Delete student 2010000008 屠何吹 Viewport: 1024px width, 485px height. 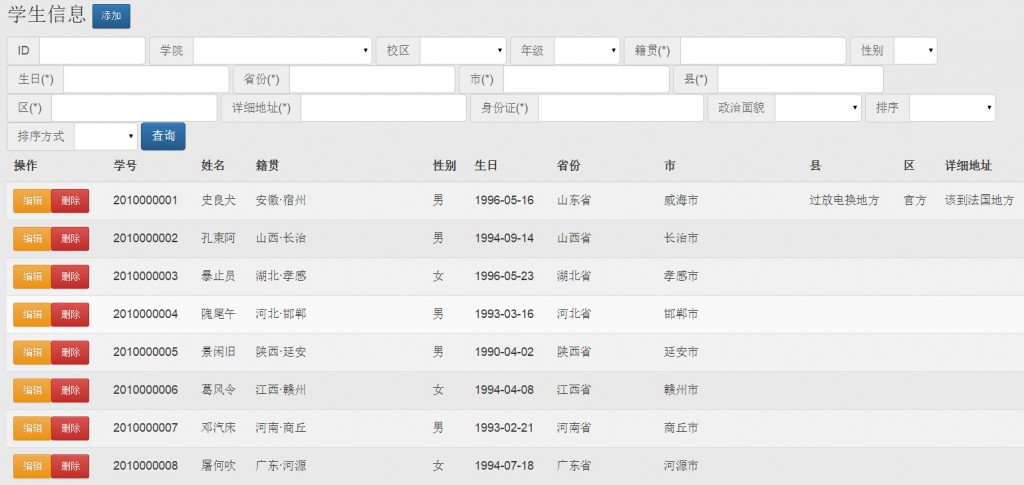click(70, 467)
